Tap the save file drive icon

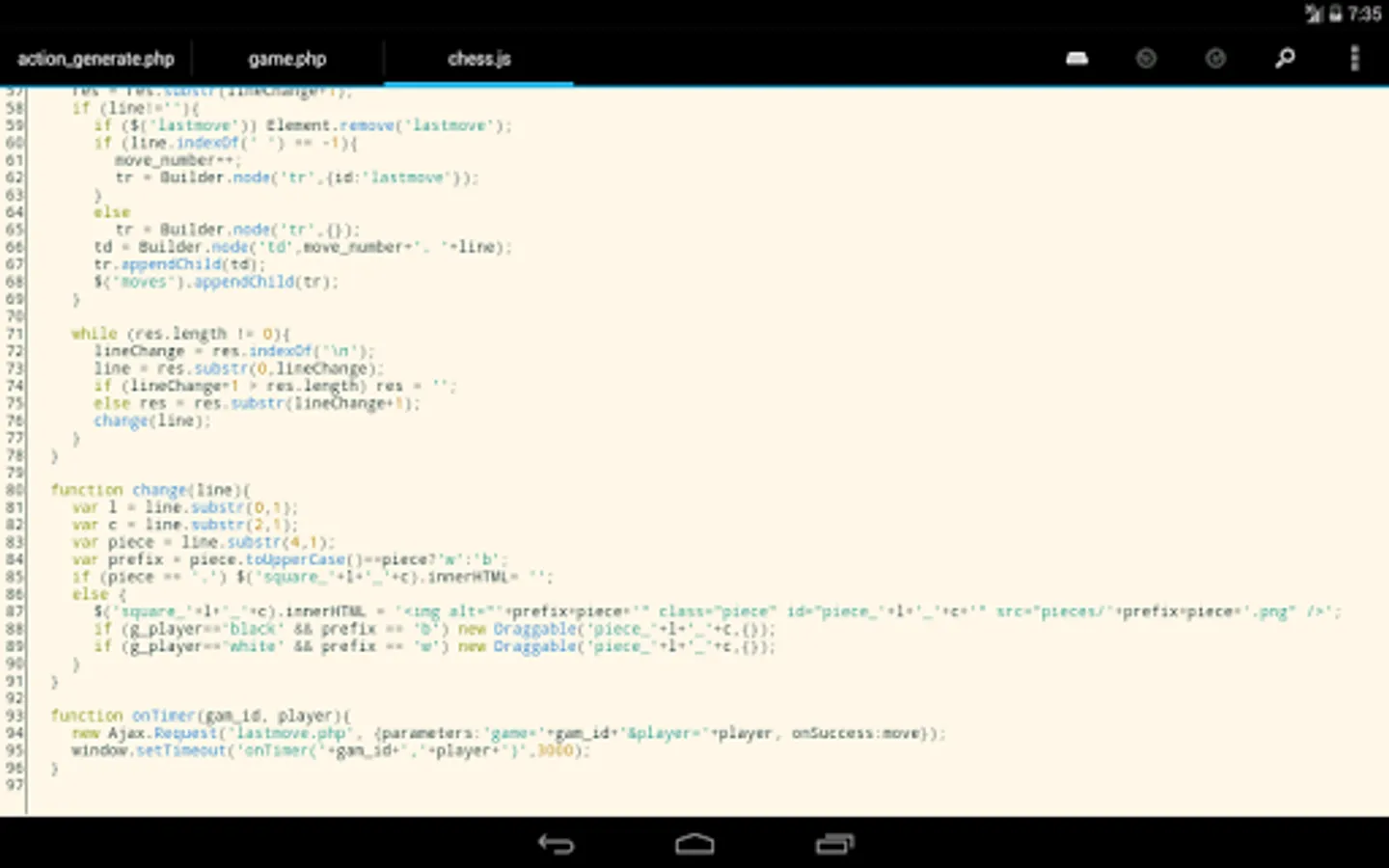point(1076,59)
